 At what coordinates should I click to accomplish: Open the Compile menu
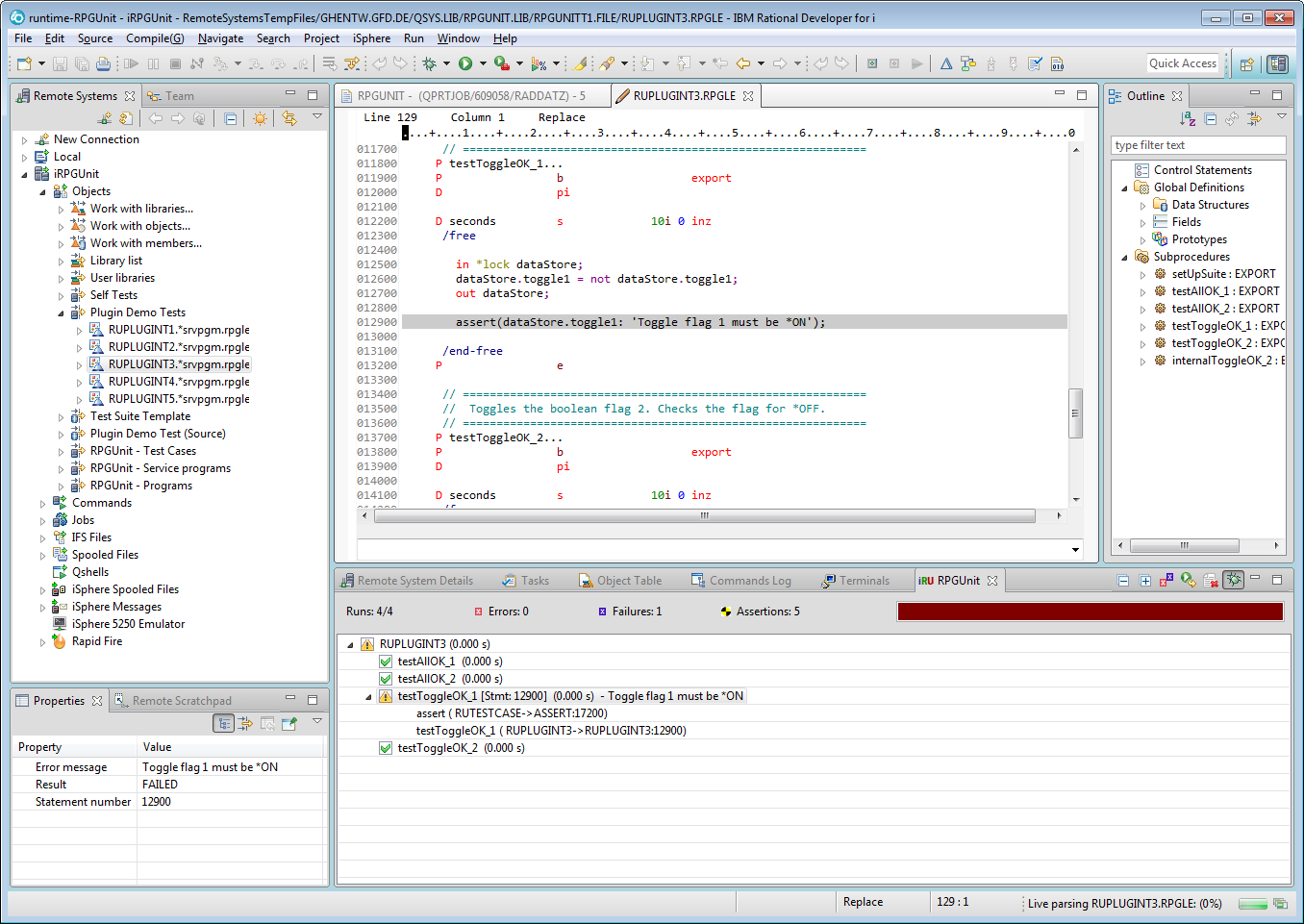(x=155, y=38)
